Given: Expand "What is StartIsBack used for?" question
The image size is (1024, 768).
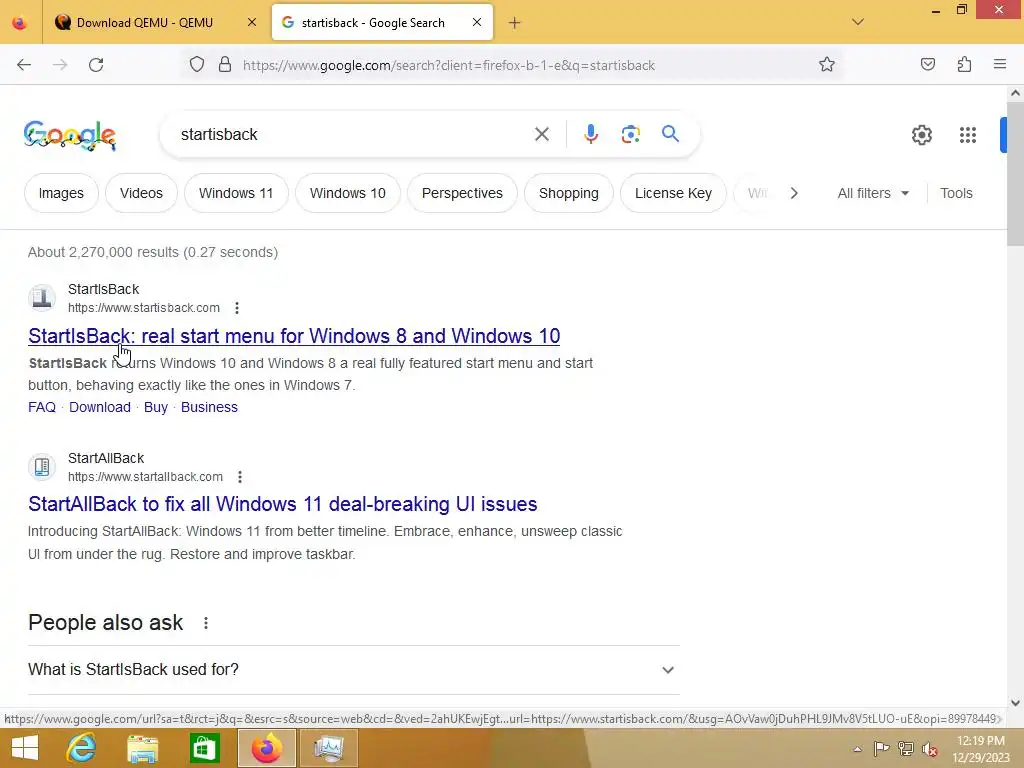Looking at the screenshot, I should coord(353,669).
